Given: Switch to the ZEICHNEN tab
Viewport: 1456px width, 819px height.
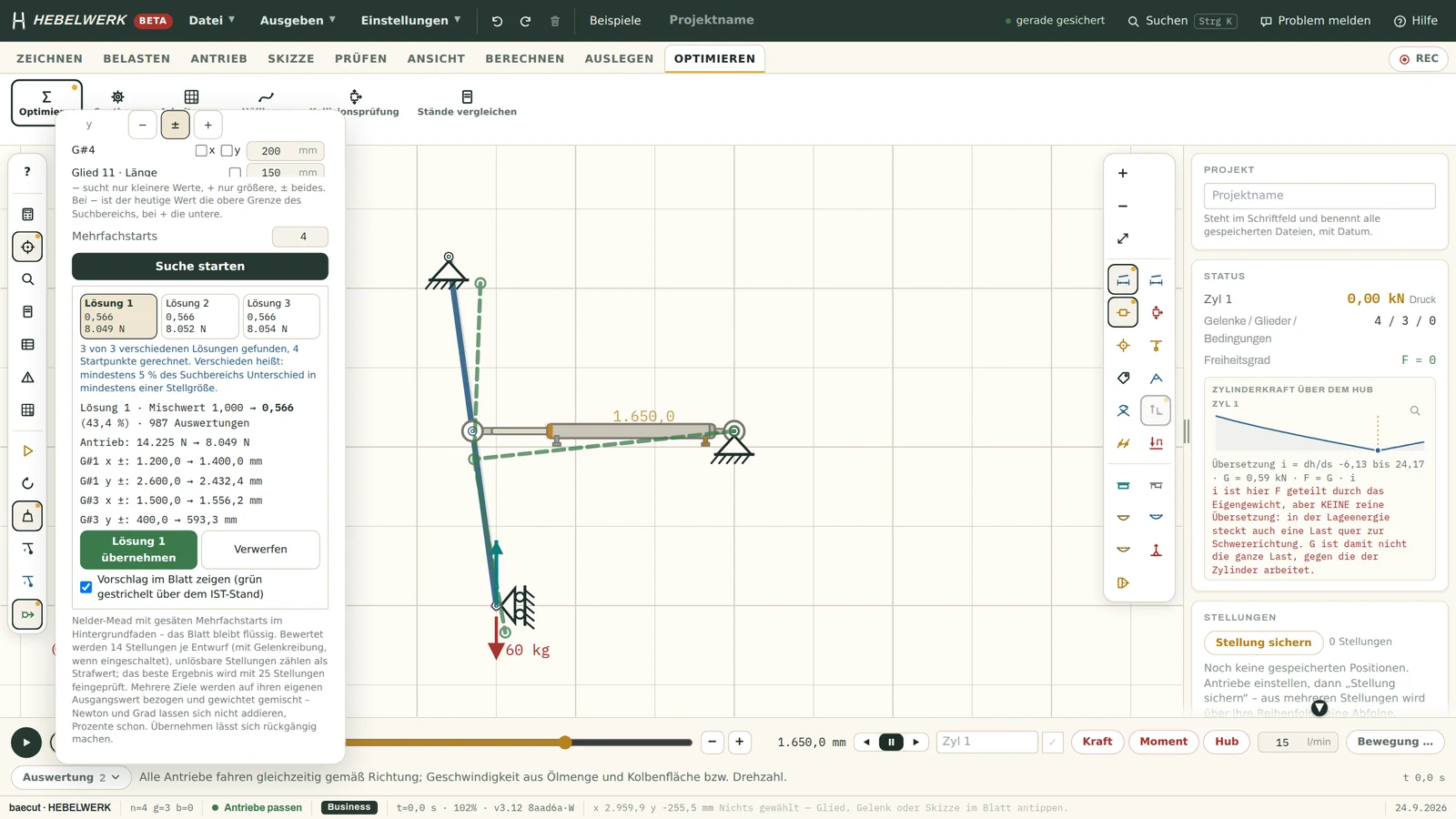Looking at the screenshot, I should click(x=49, y=58).
